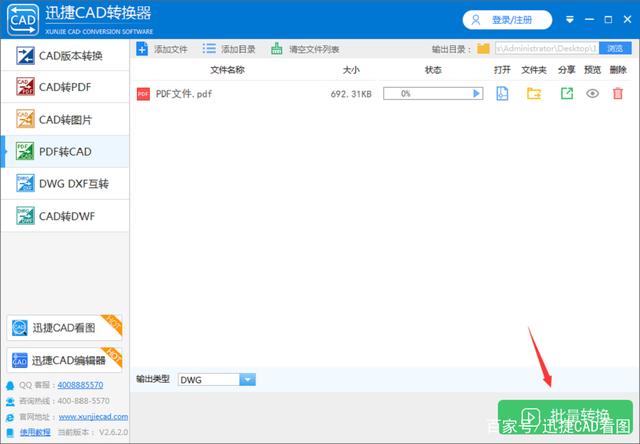
Task: Open the www.xunjiecad.com website link
Action: (x=93, y=417)
